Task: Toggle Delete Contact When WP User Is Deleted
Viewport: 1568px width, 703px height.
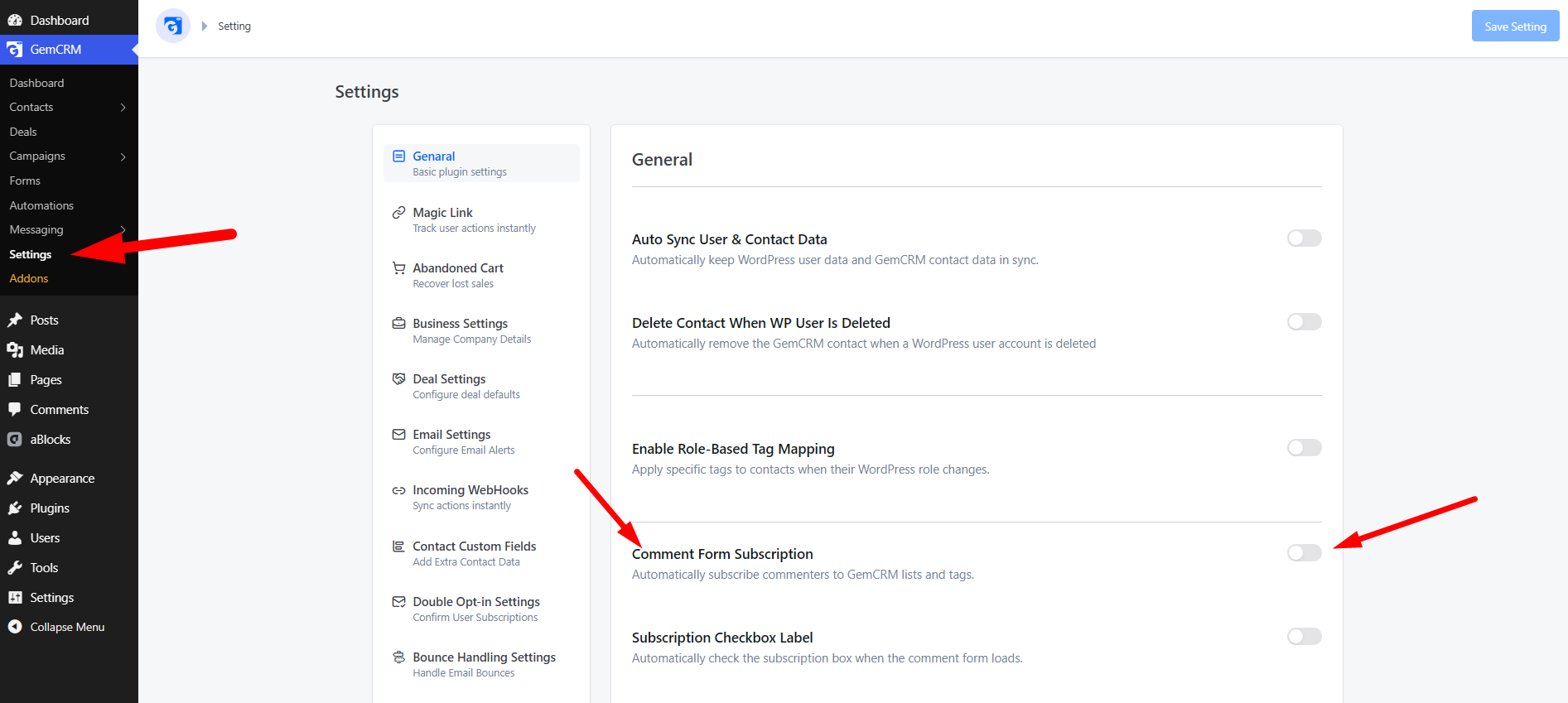Action: pyautogui.click(x=1305, y=322)
